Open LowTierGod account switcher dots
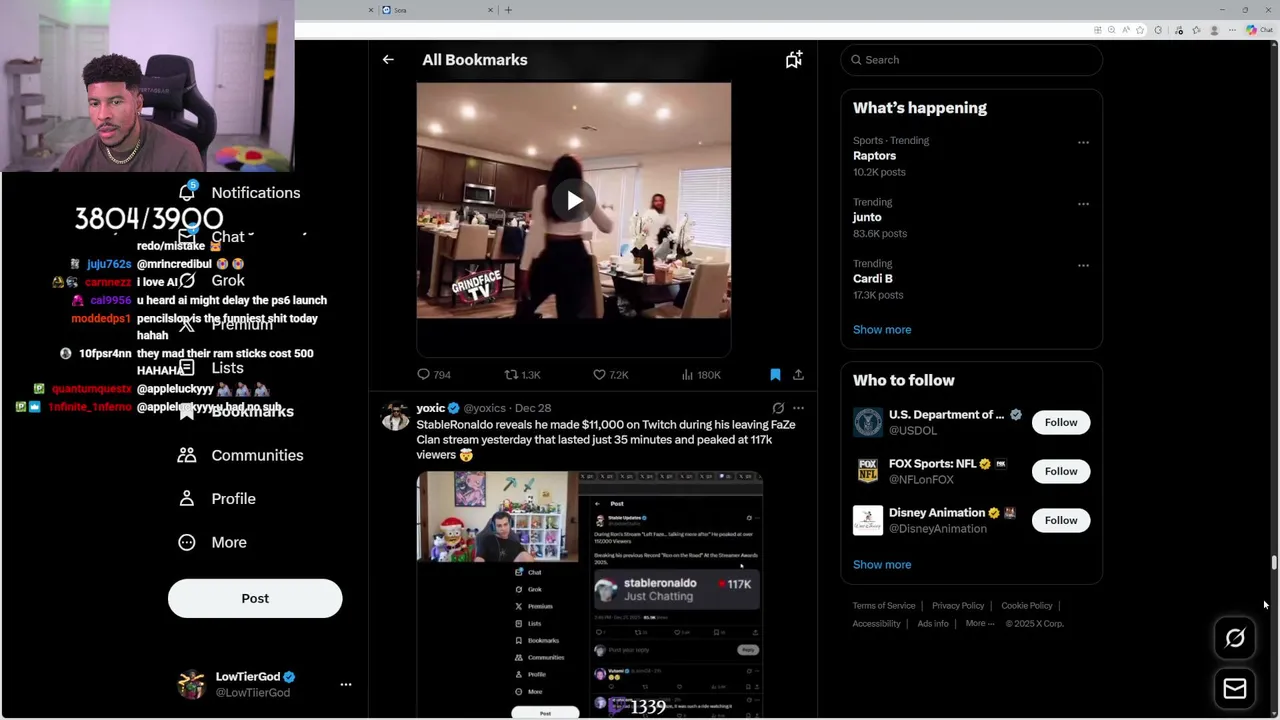Viewport: 1280px width, 720px height. click(346, 685)
